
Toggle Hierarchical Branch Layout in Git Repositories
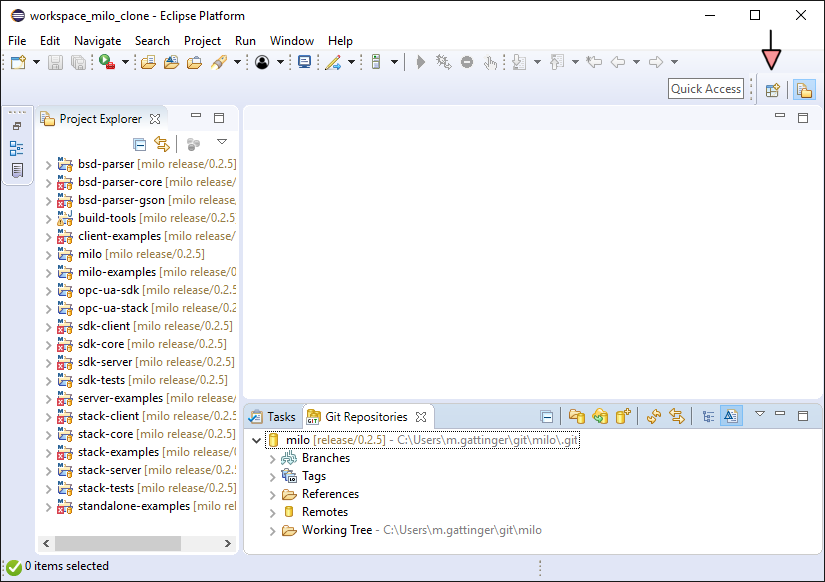click(x=708, y=417)
